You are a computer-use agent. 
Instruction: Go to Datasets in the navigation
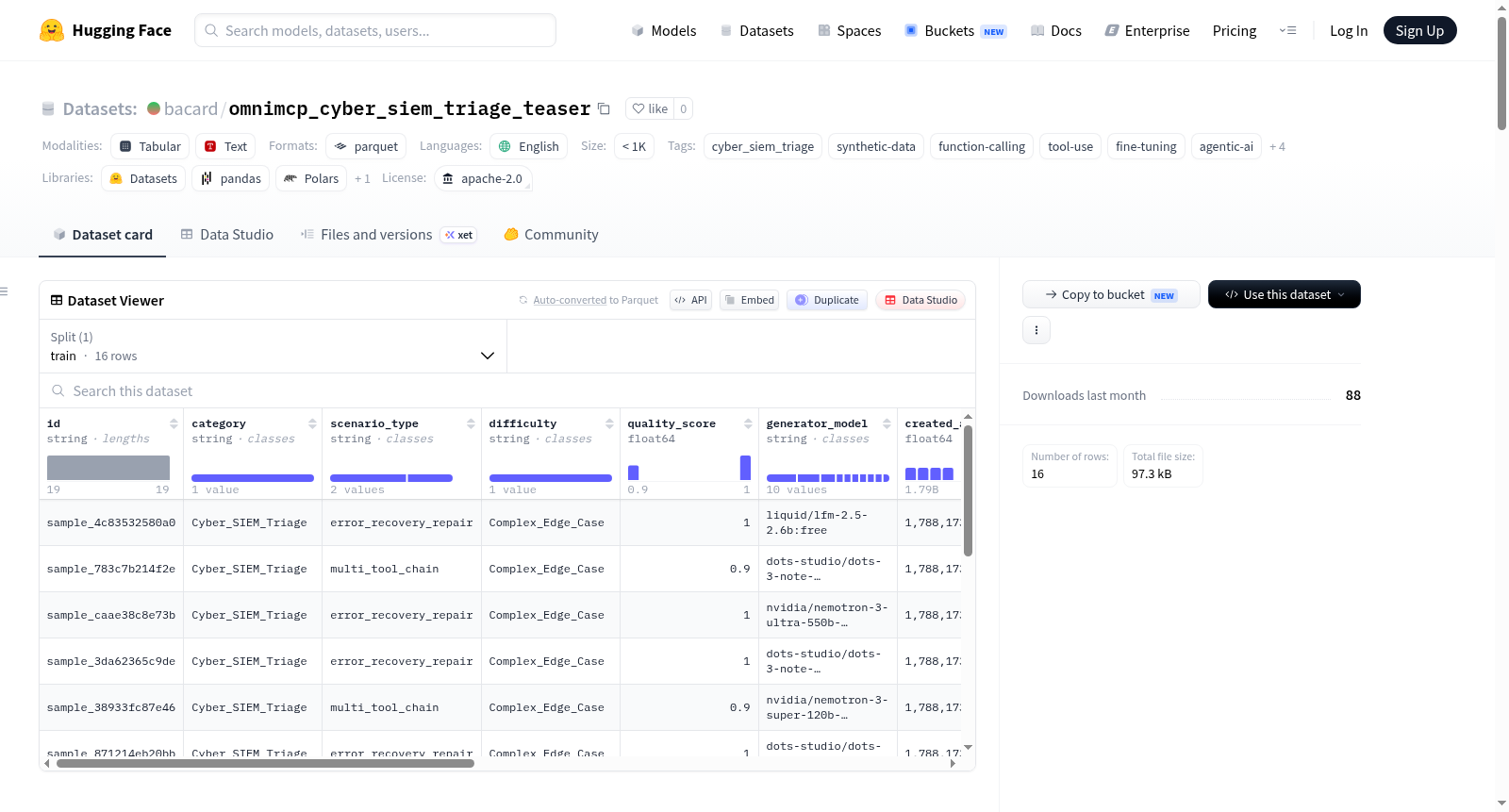757,30
